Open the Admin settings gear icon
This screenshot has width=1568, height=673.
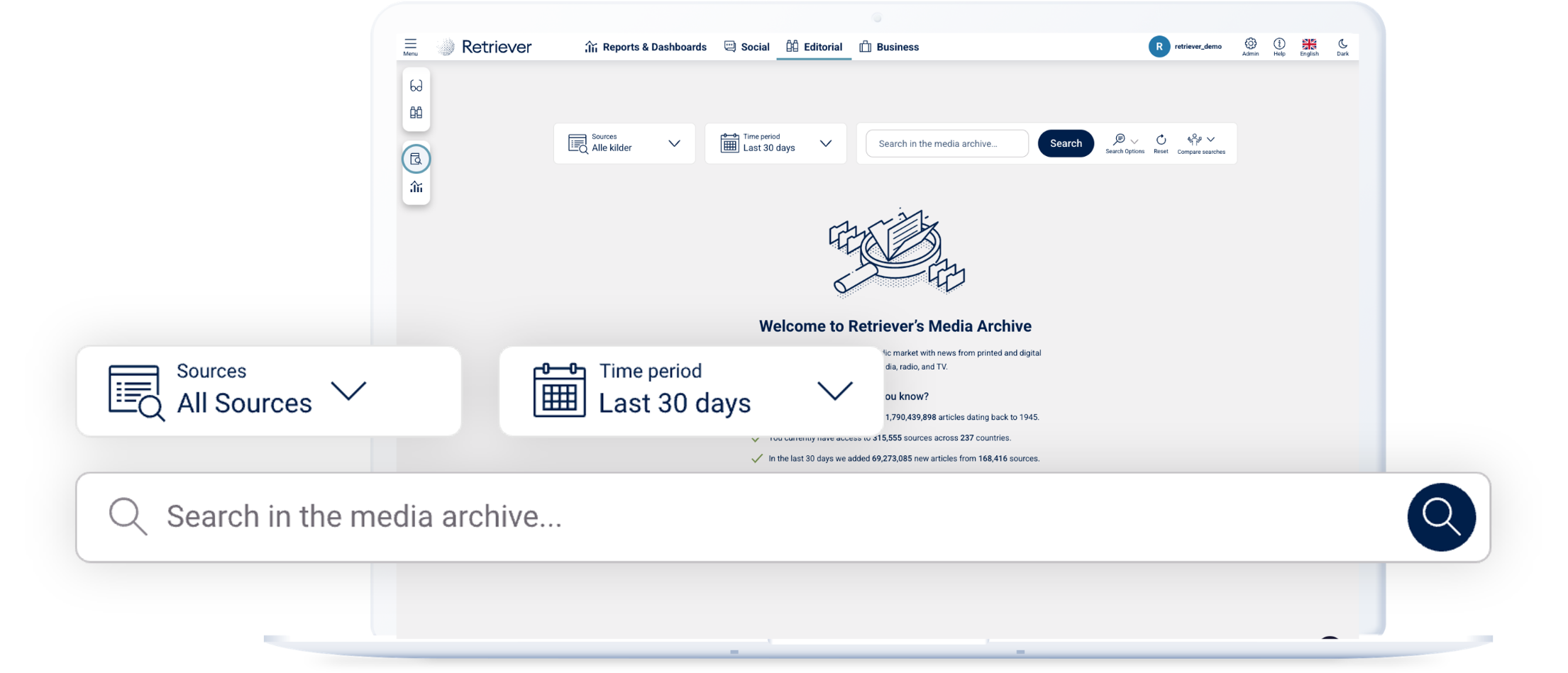(x=1251, y=44)
